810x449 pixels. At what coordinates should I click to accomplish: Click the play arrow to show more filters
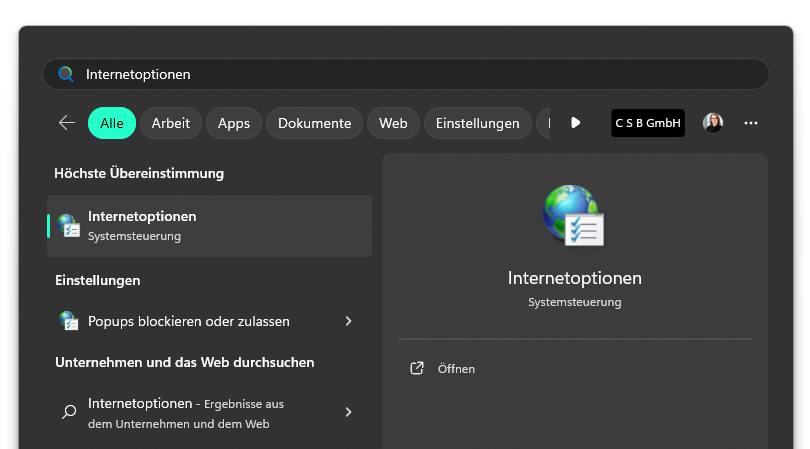(575, 123)
